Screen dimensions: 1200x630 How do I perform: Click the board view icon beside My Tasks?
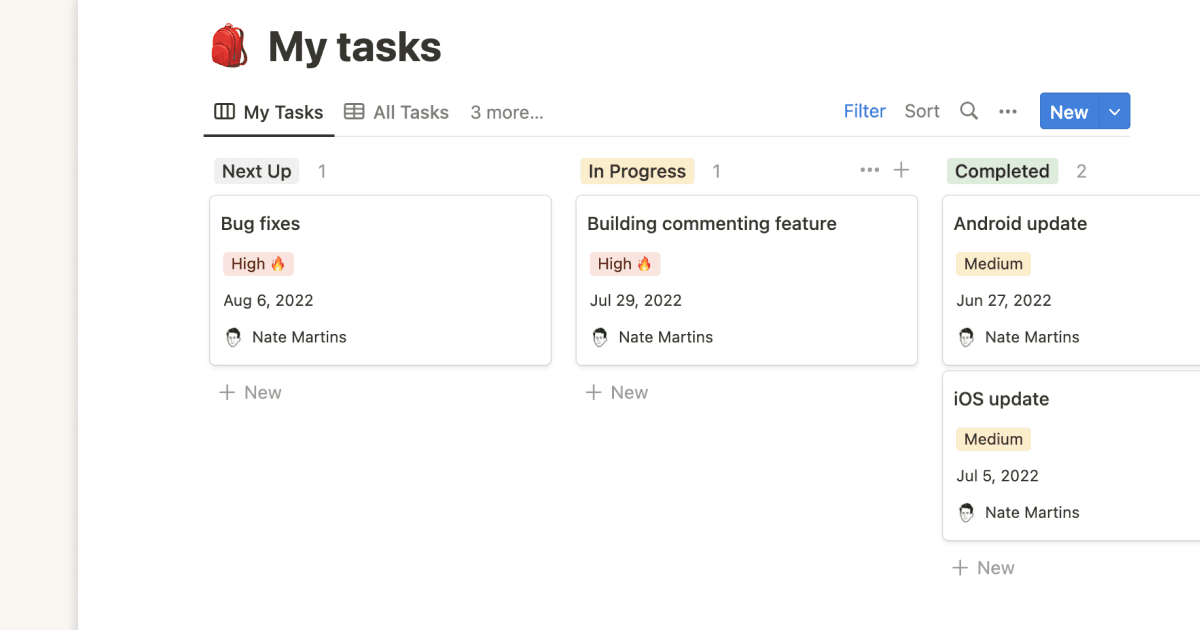(x=222, y=111)
